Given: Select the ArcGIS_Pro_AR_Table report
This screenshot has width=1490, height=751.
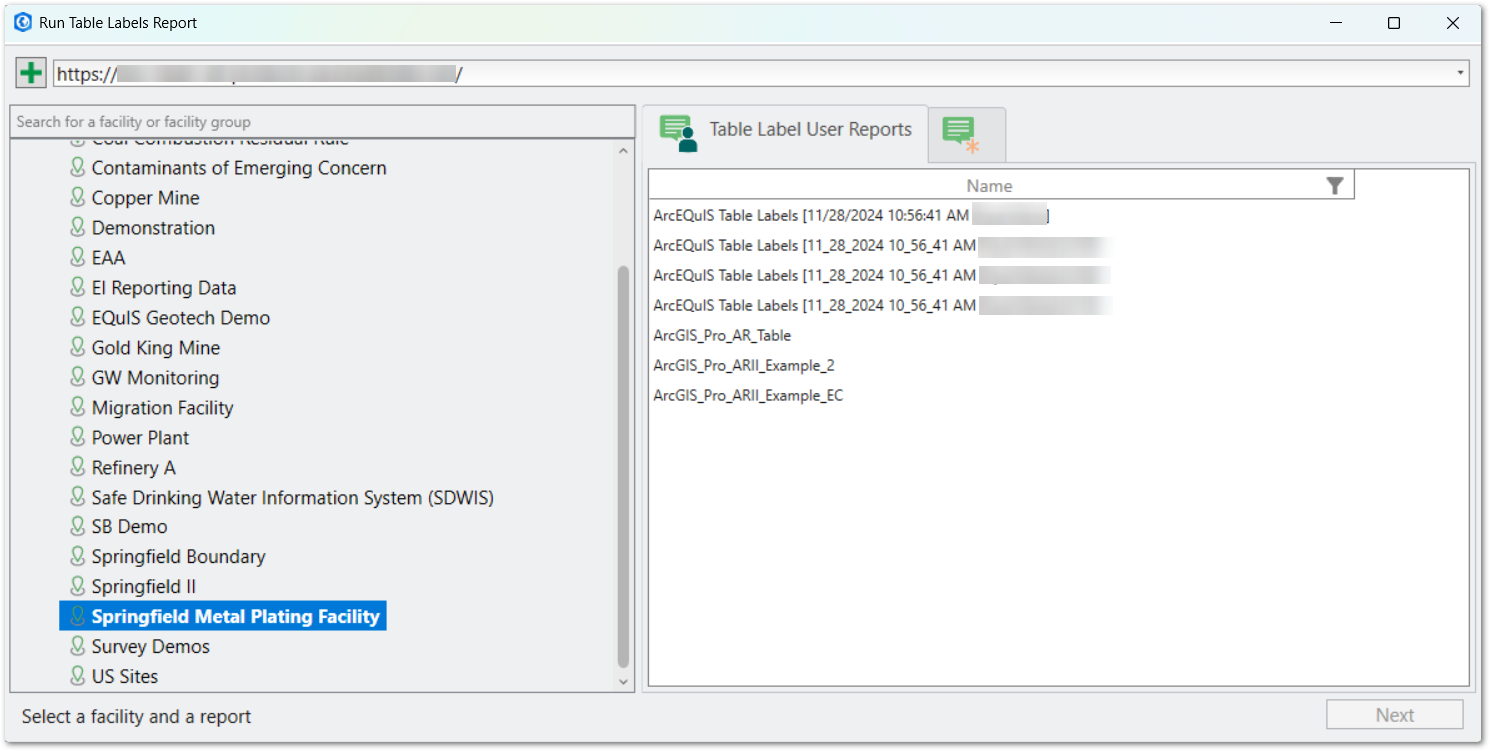Looking at the screenshot, I should click(x=721, y=335).
